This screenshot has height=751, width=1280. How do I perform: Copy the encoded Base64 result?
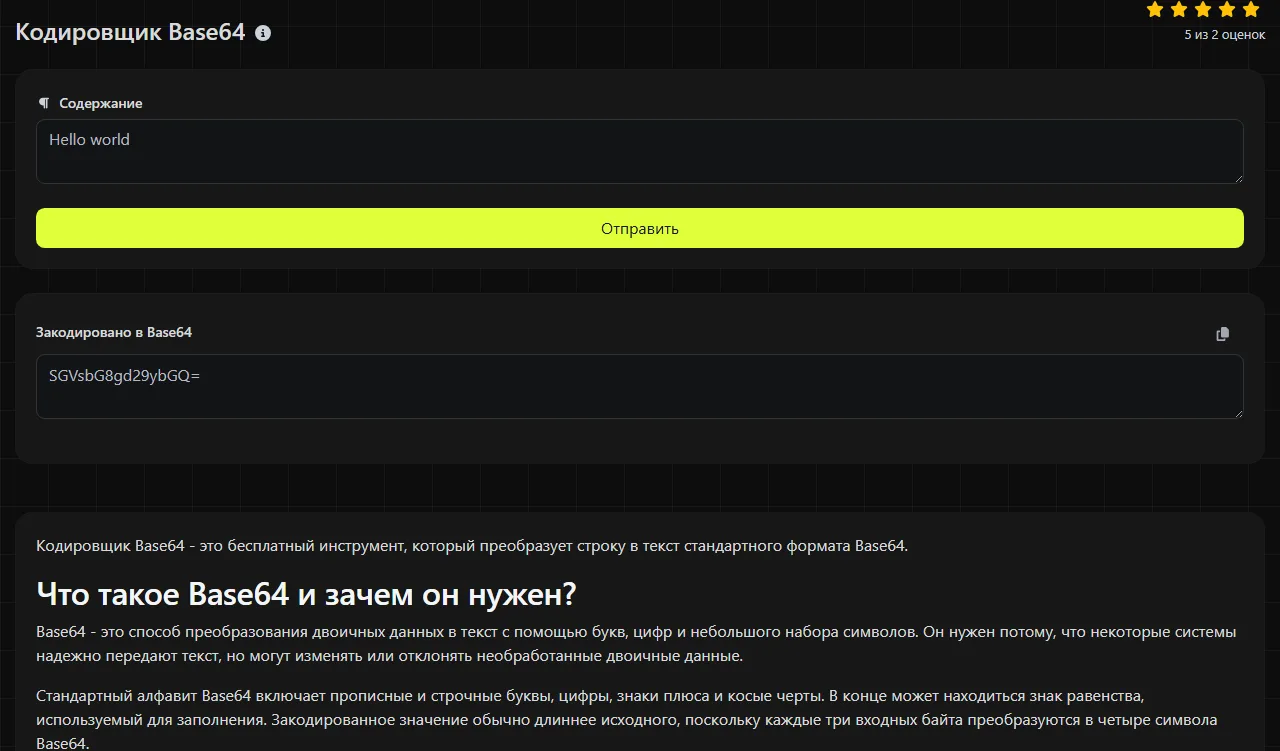tap(1222, 334)
